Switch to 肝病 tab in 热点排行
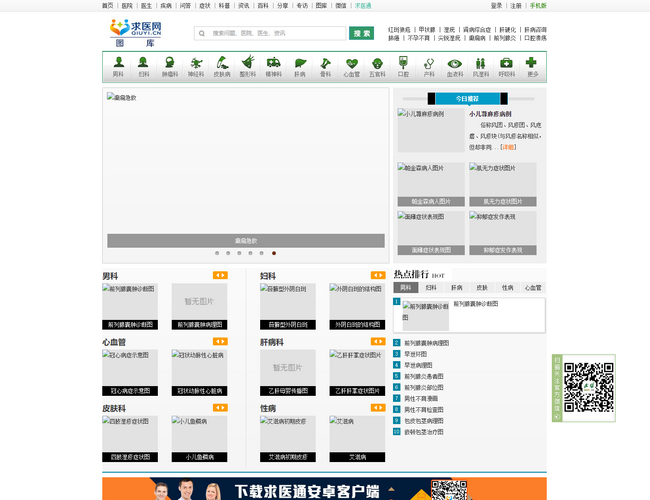This screenshot has height=500, width=650. pos(456,287)
